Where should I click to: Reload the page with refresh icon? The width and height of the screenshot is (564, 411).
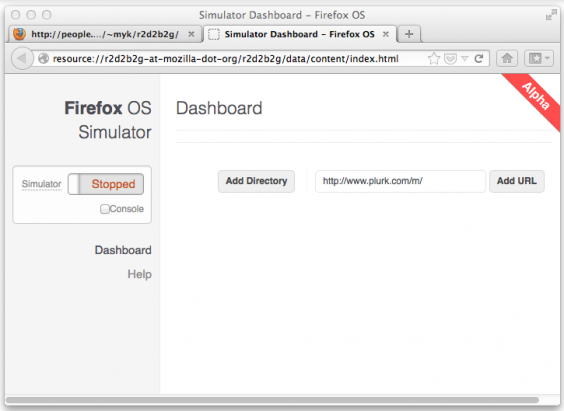(x=478, y=58)
